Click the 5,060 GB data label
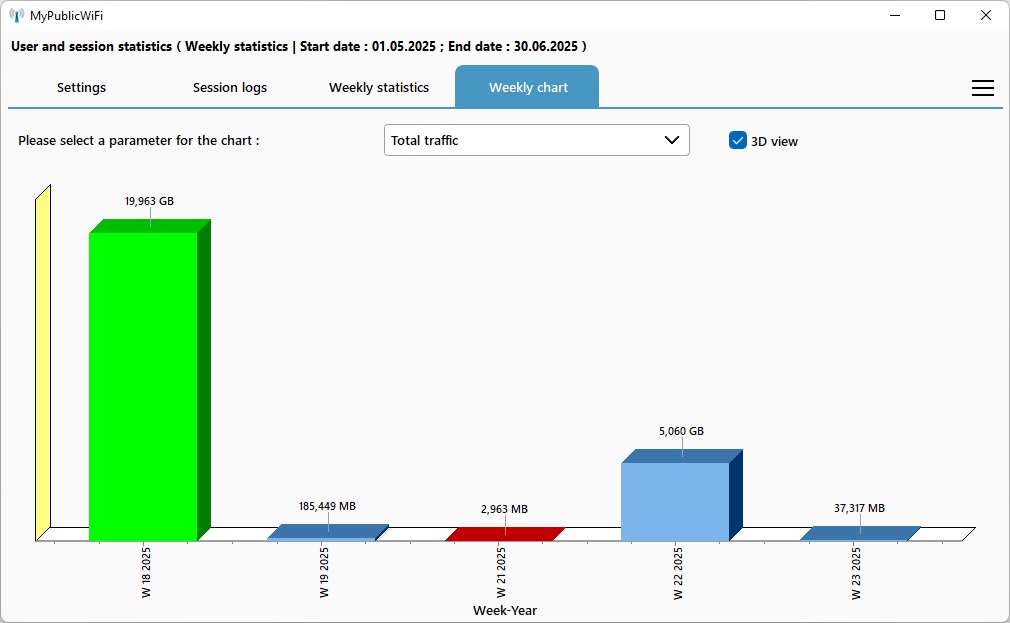 (x=681, y=431)
